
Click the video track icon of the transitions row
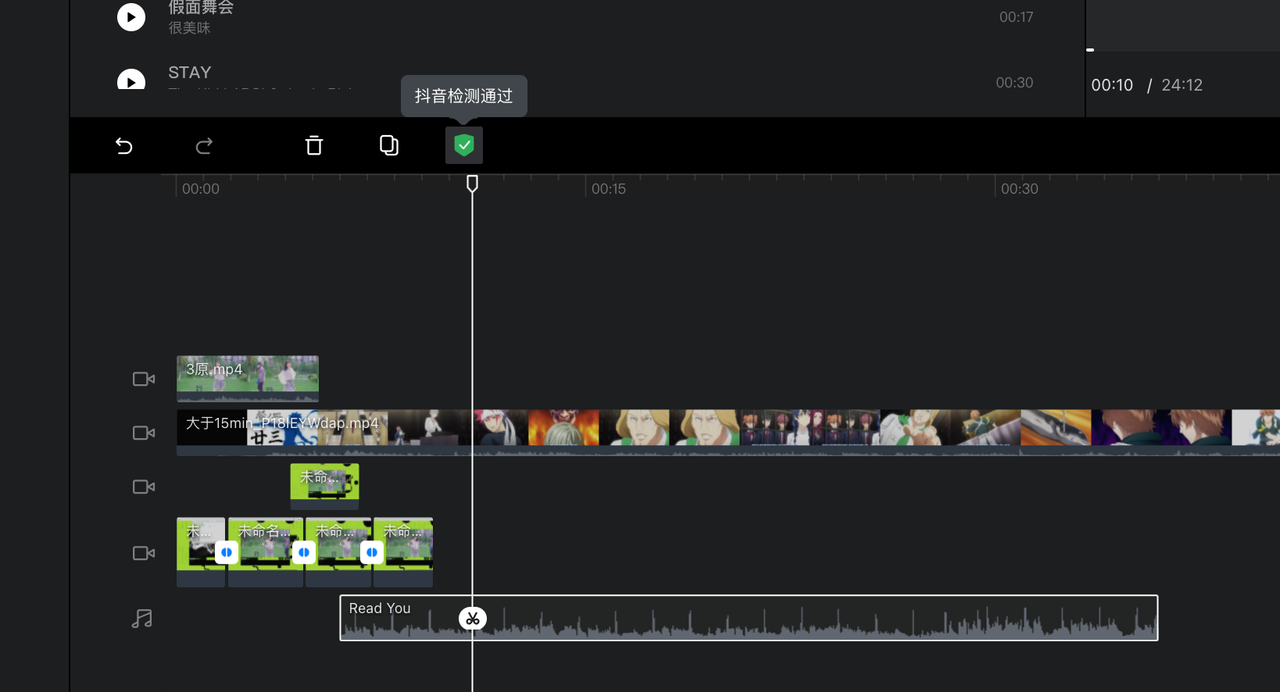click(x=144, y=553)
